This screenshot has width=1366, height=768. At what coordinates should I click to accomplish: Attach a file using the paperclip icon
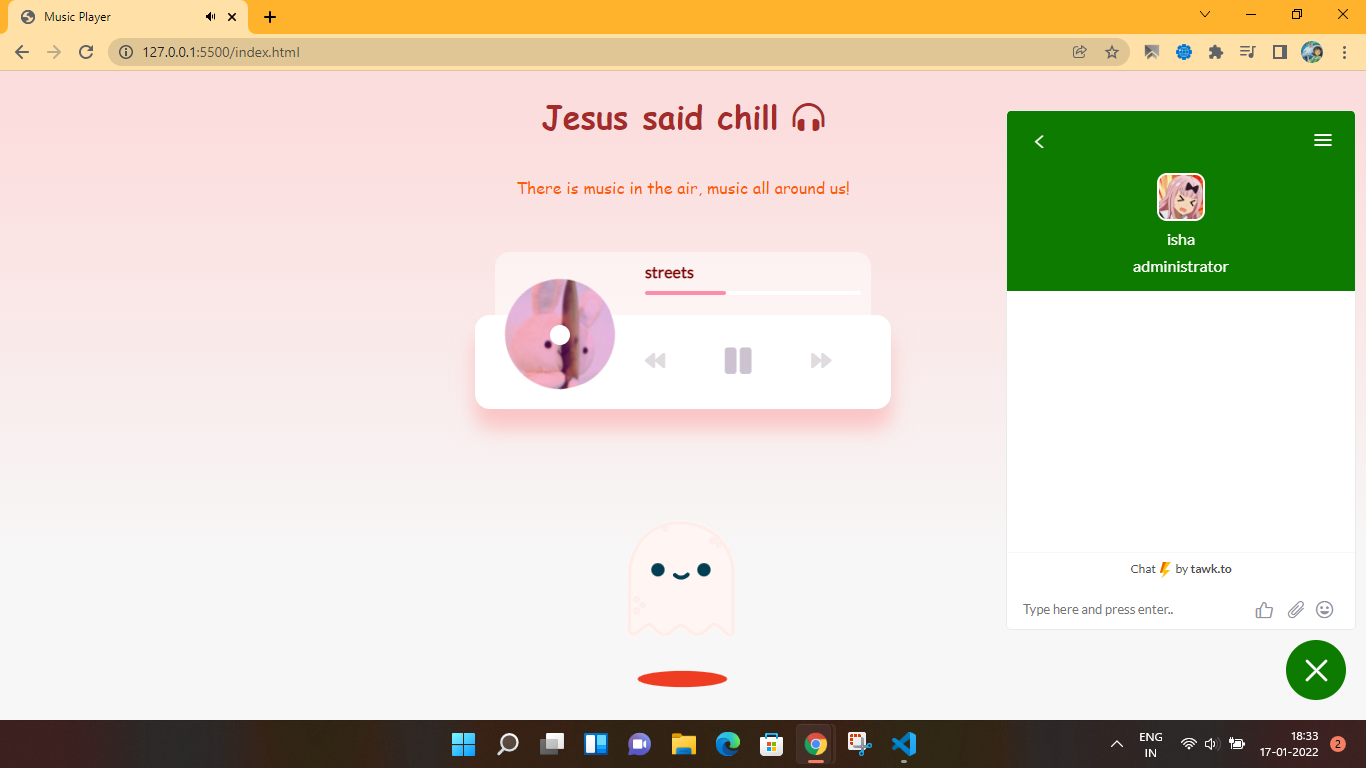(1296, 609)
